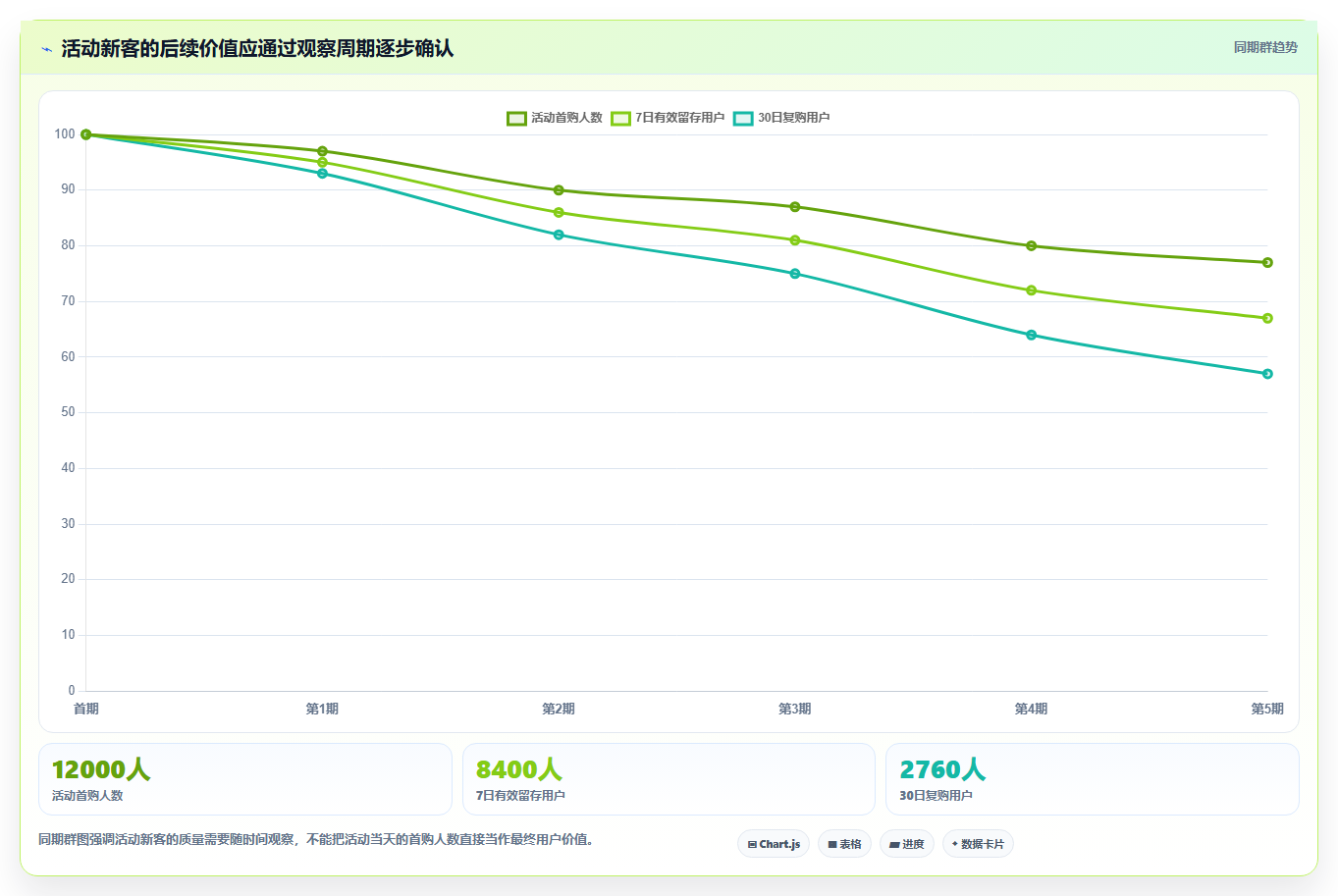The image size is (1338, 896).
Task: Click 30日复购用户 point at 第2期
Action: click(x=559, y=235)
